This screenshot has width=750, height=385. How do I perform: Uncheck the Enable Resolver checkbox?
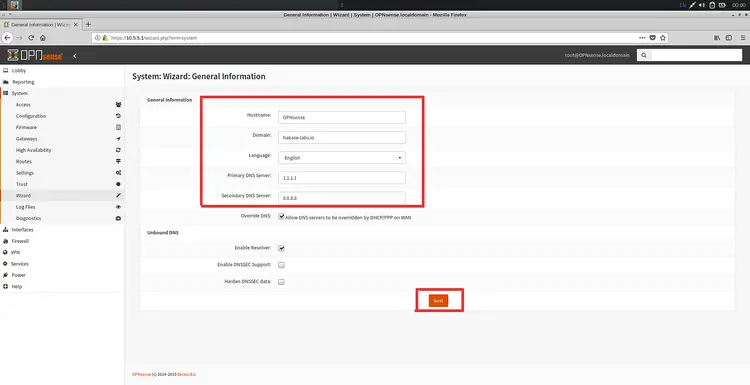(281, 248)
